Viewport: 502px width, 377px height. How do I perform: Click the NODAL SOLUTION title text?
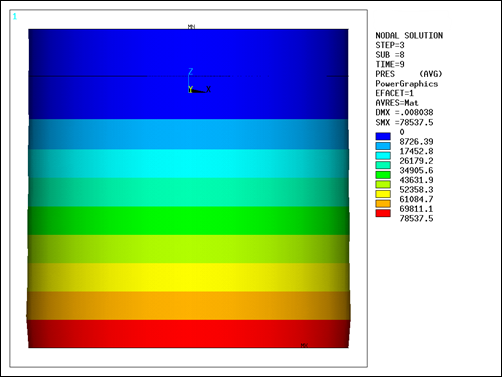[x=409, y=35]
